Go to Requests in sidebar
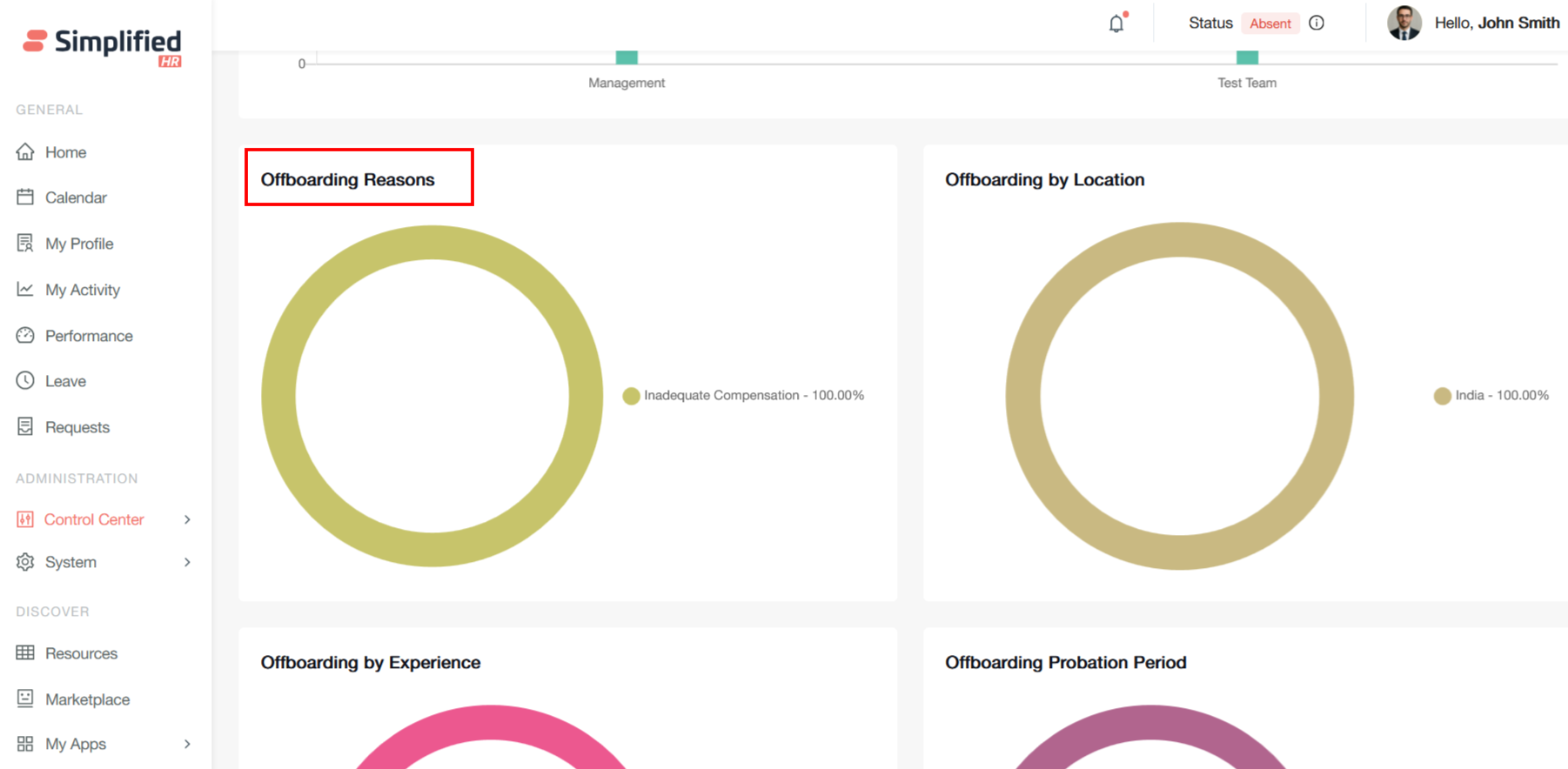 pos(77,427)
